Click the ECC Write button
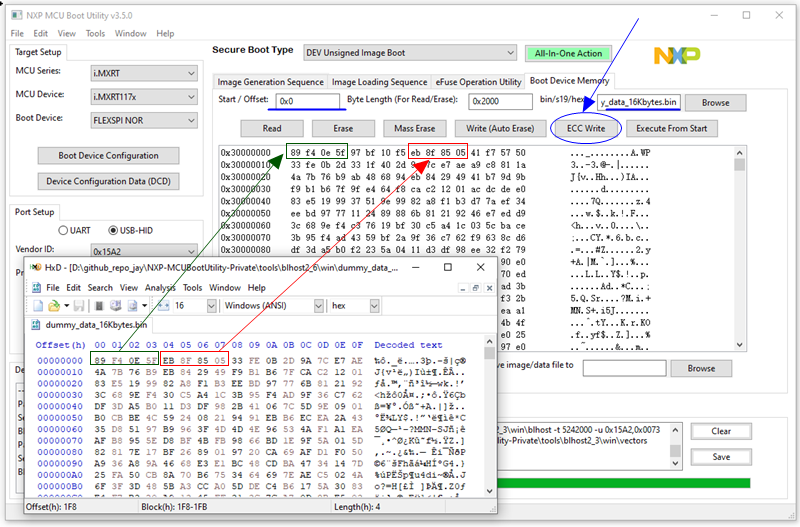The image size is (800, 527). (x=586, y=129)
